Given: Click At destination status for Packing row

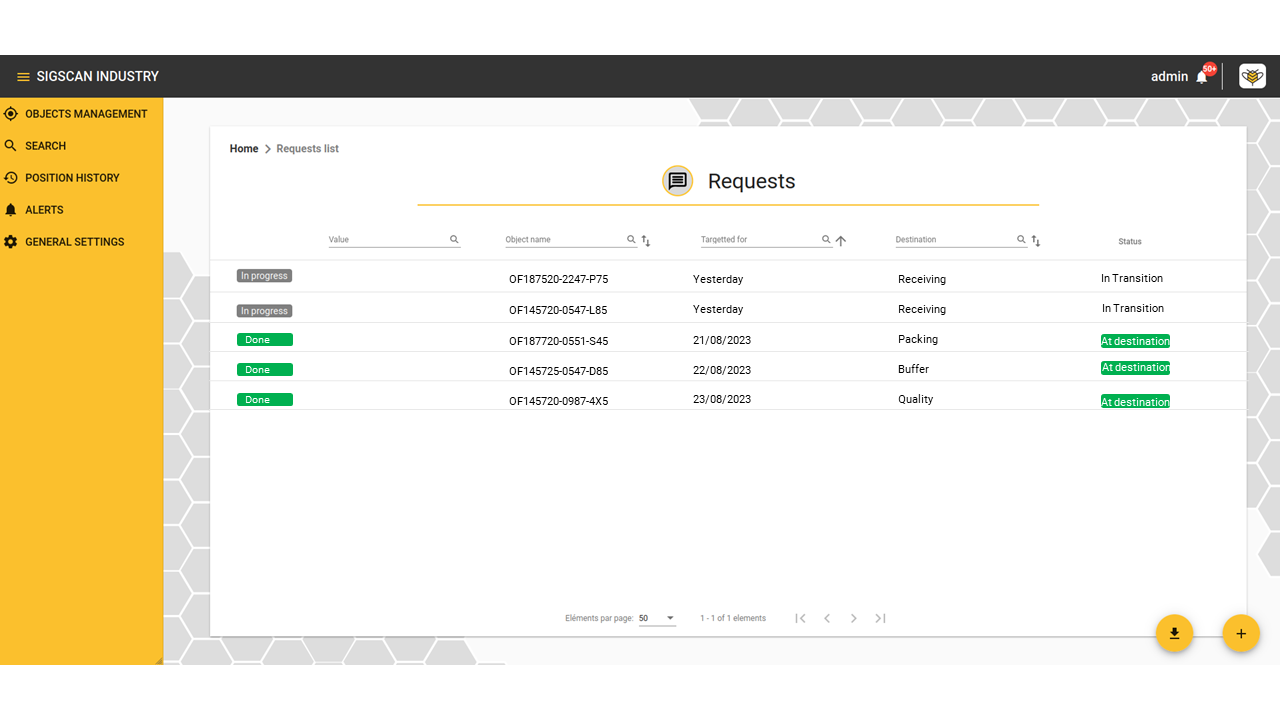Looking at the screenshot, I should tap(1135, 341).
